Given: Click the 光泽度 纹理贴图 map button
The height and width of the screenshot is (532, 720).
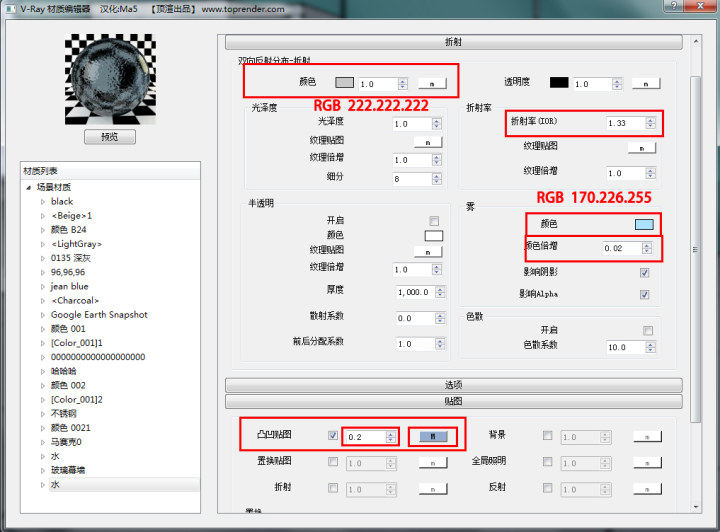Looking at the screenshot, I should [428, 142].
